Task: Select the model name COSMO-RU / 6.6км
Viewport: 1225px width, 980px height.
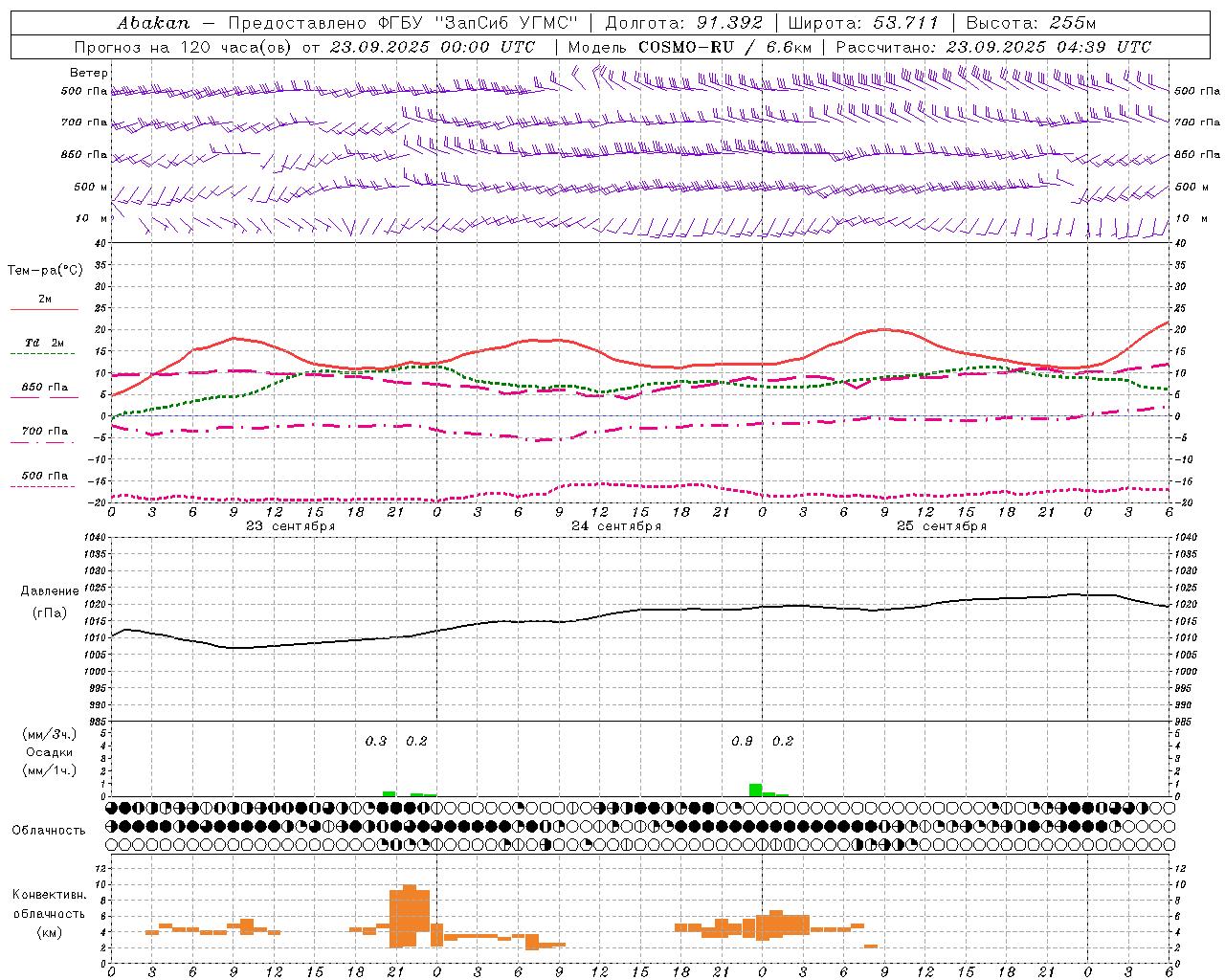Action: tap(724, 47)
